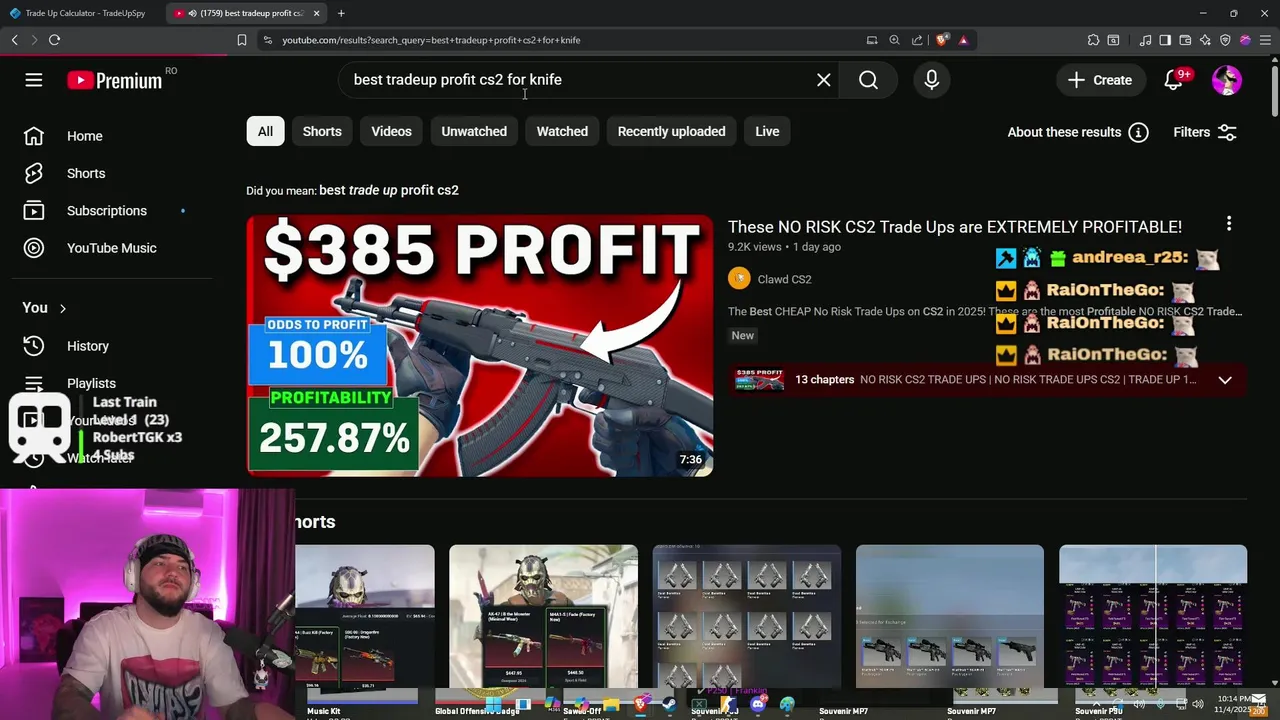The image size is (1280, 720).
Task: Go to YouTube Premium home logo
Action: [114, 80]
